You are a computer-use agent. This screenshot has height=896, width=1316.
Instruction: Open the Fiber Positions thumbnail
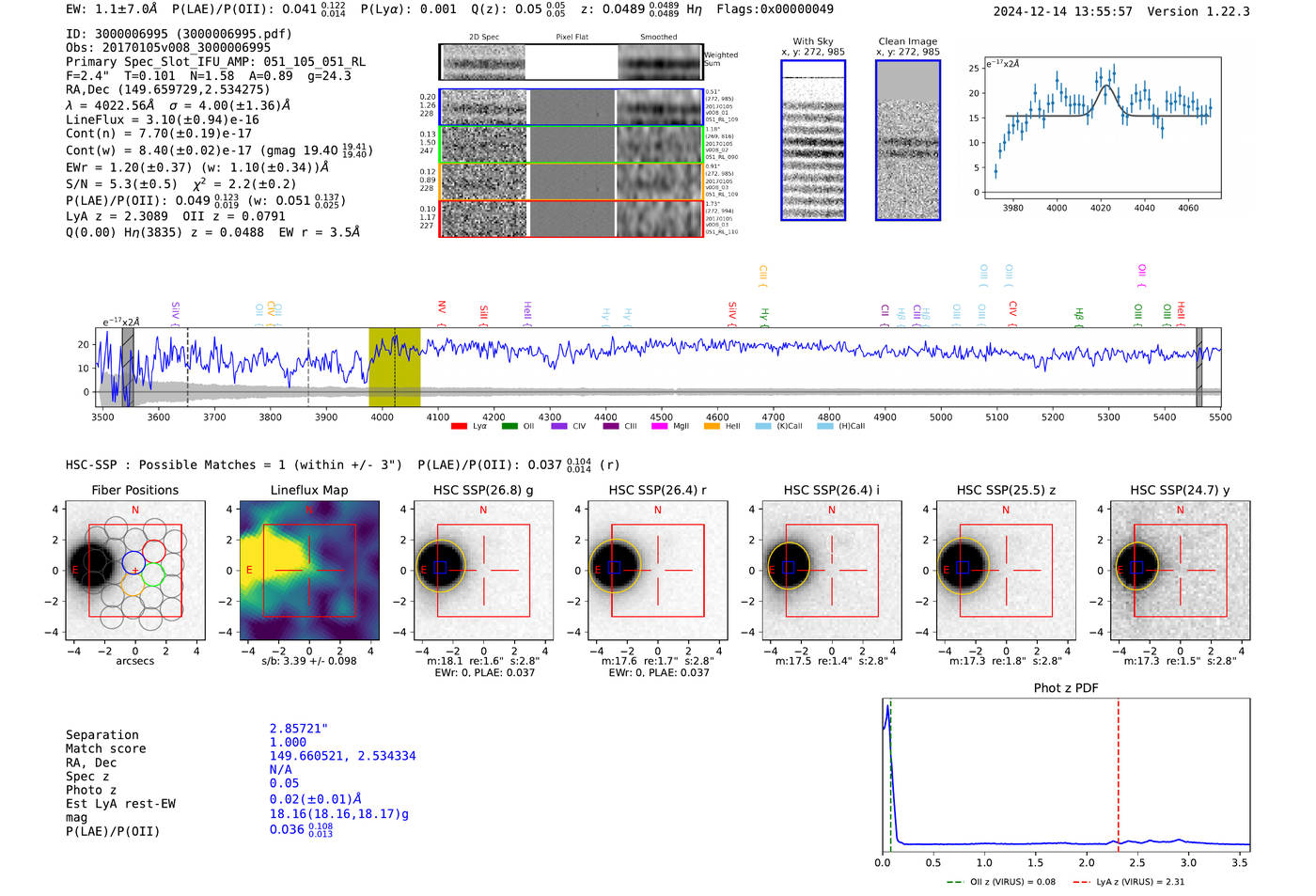(135, 570)
